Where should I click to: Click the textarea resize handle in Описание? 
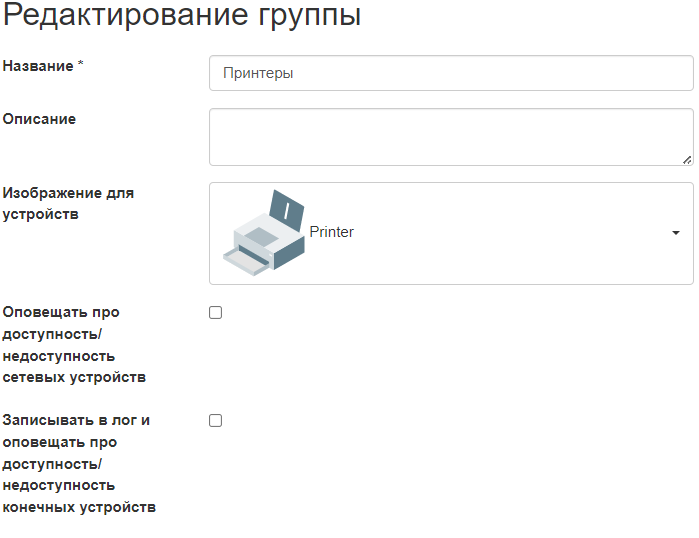pos(687,159)
